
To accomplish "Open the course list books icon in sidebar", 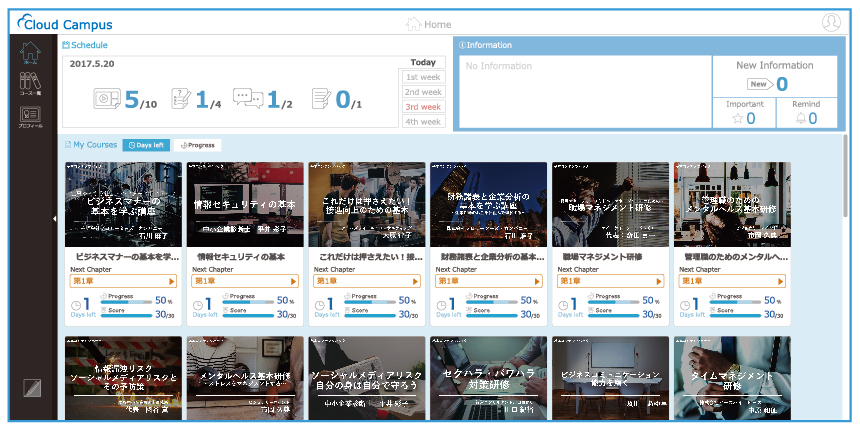I will coord(31,85).
